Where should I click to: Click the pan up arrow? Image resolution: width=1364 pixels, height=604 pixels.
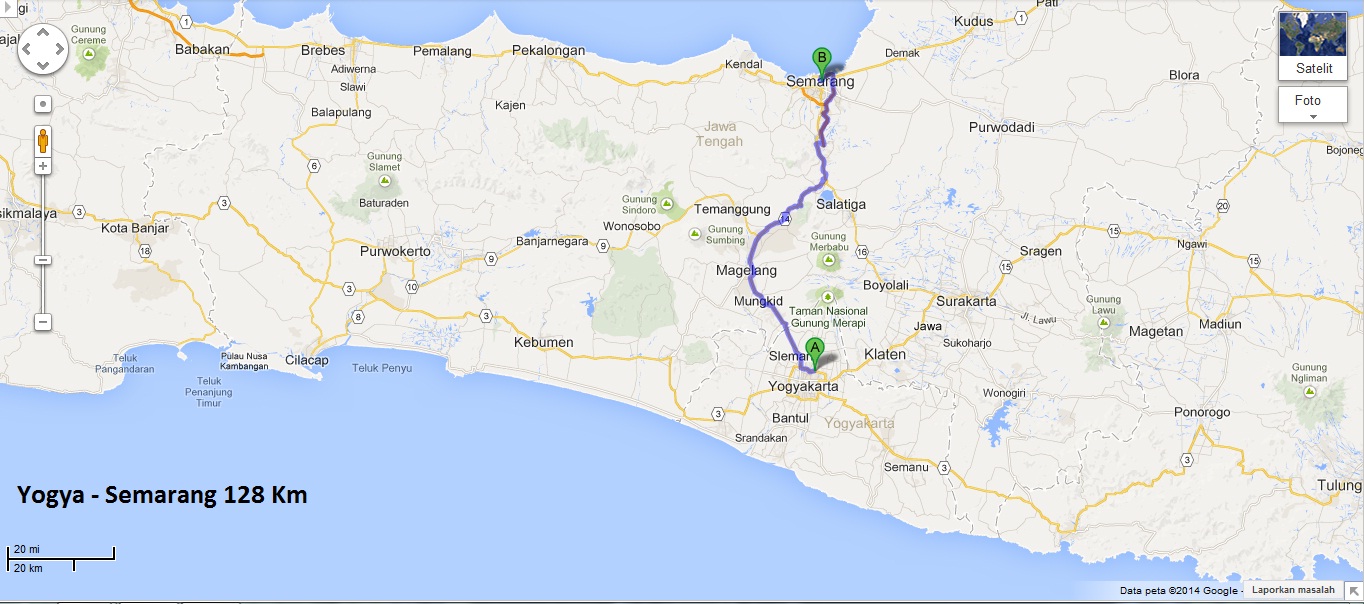pos(43,34)
